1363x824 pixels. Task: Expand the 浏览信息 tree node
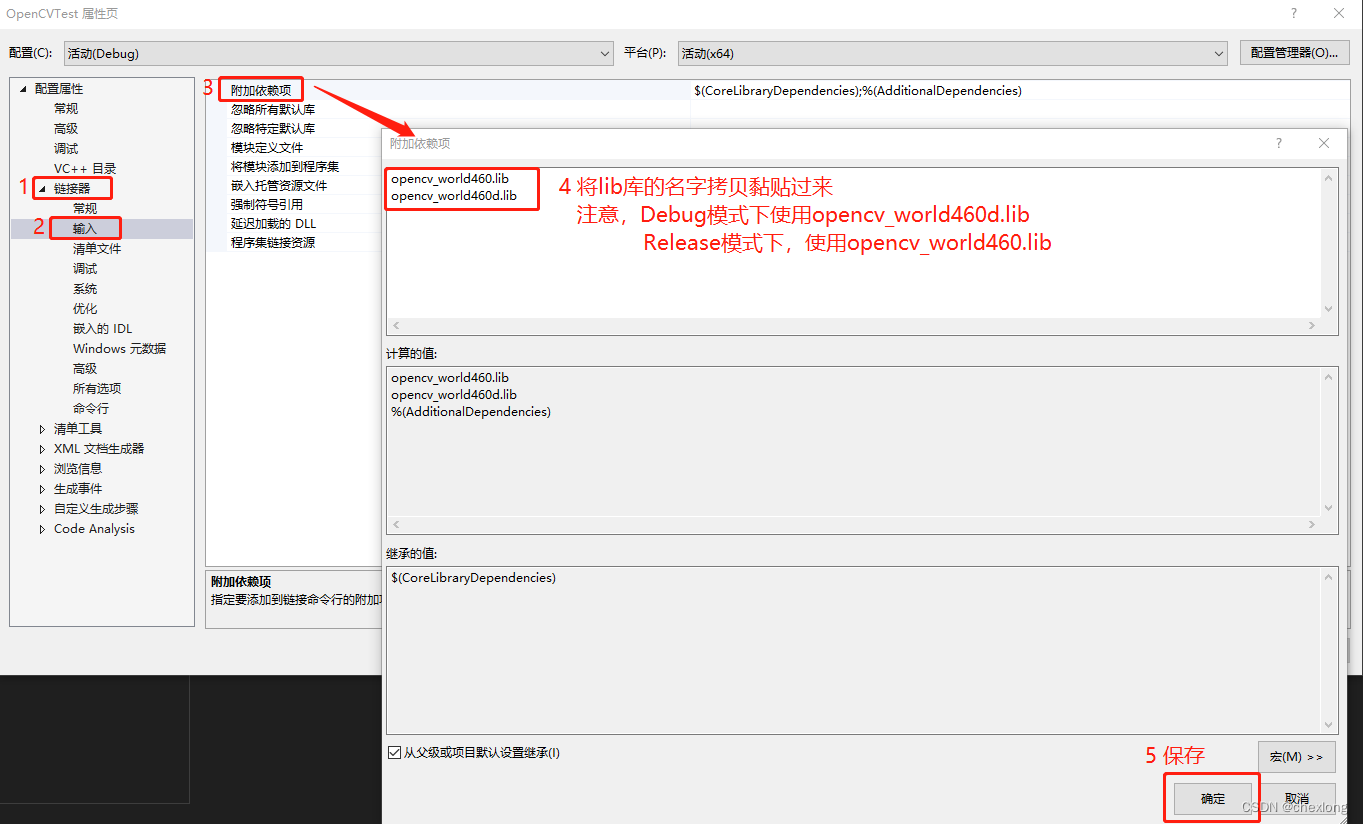42,469
